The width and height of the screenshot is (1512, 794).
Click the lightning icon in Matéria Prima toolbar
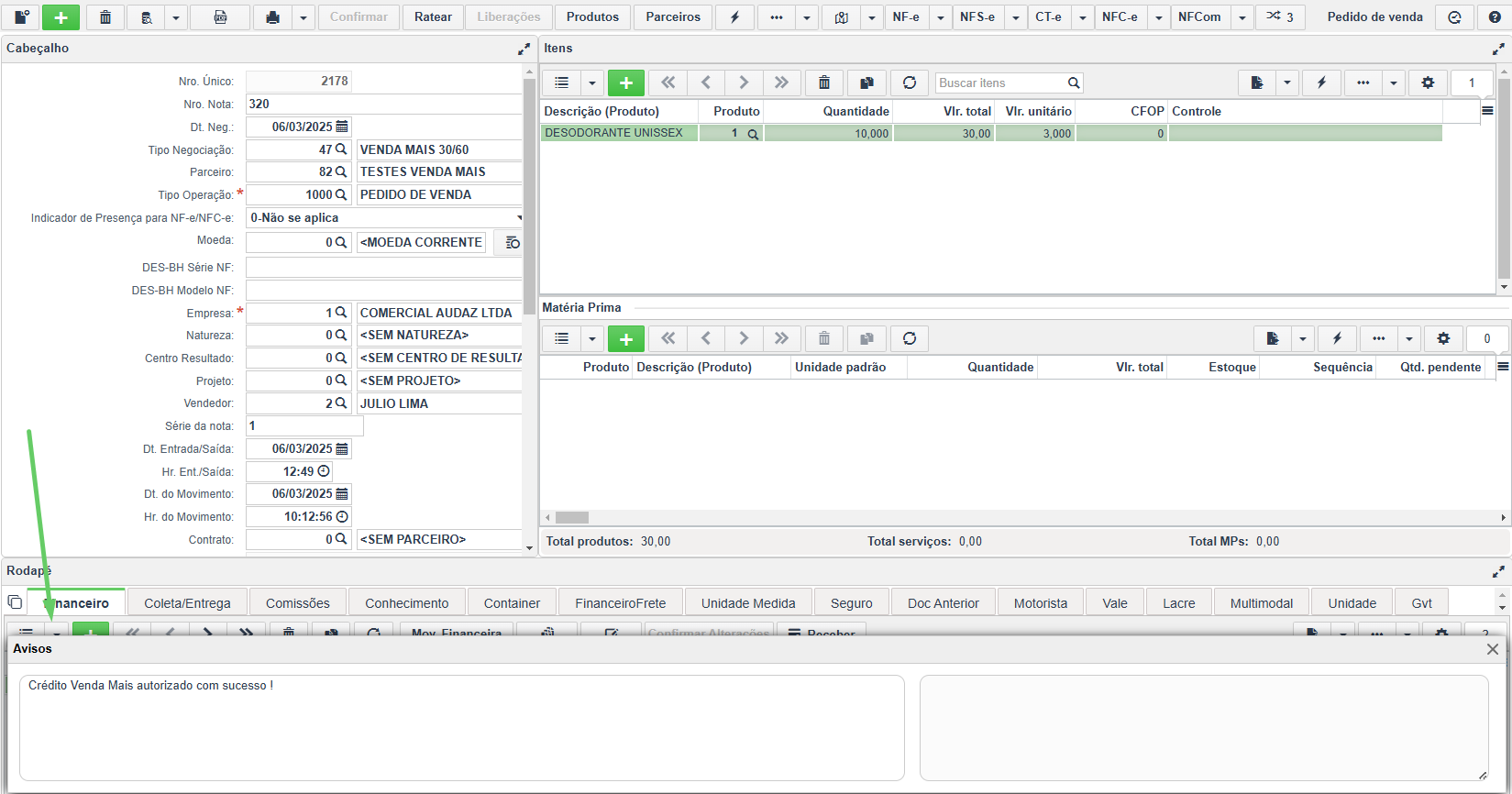click(1337, 338)
